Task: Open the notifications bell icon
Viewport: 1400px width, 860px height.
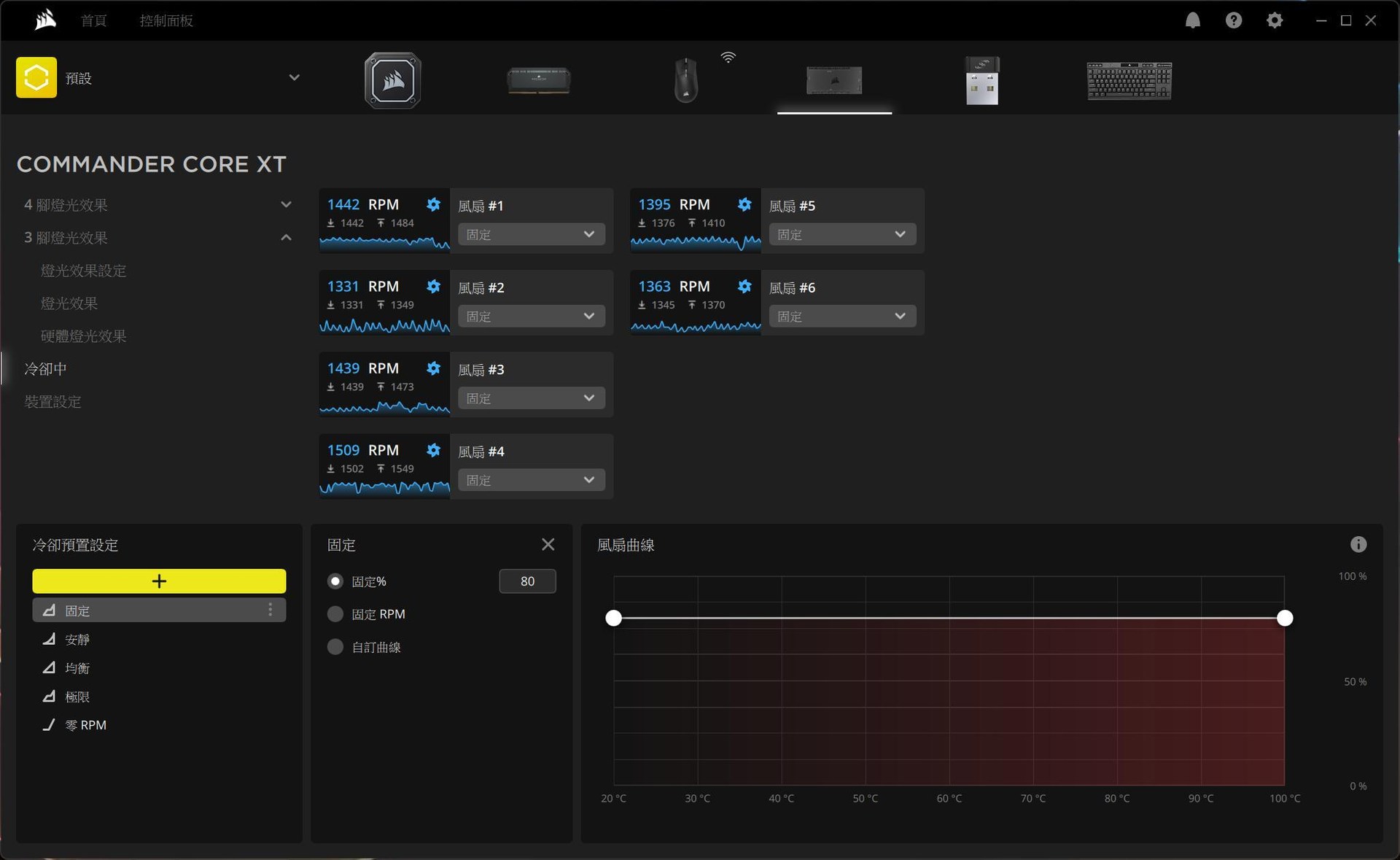Action: [1193, 20]
